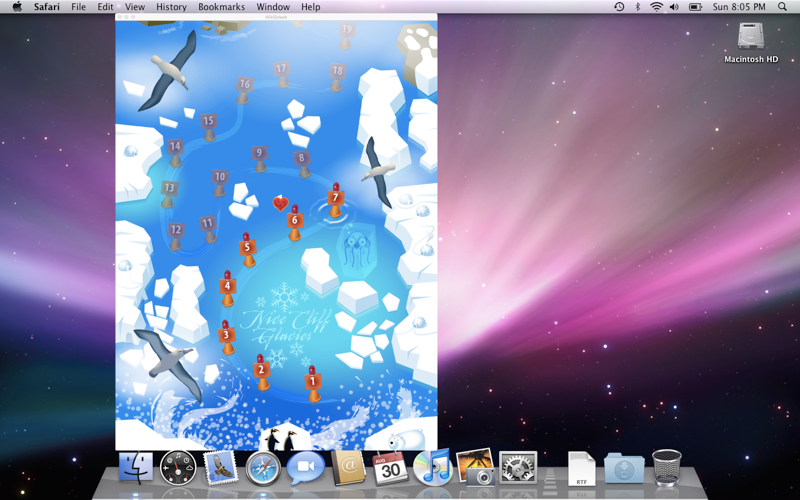Click locked level 12 marker
The height and width of the screenshot is (500, 800).
176,236
